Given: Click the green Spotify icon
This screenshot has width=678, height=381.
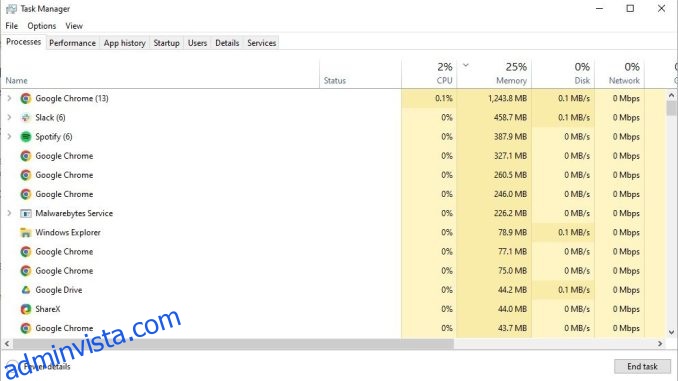Looking at the screenshot, I should (x=26, y=137).
